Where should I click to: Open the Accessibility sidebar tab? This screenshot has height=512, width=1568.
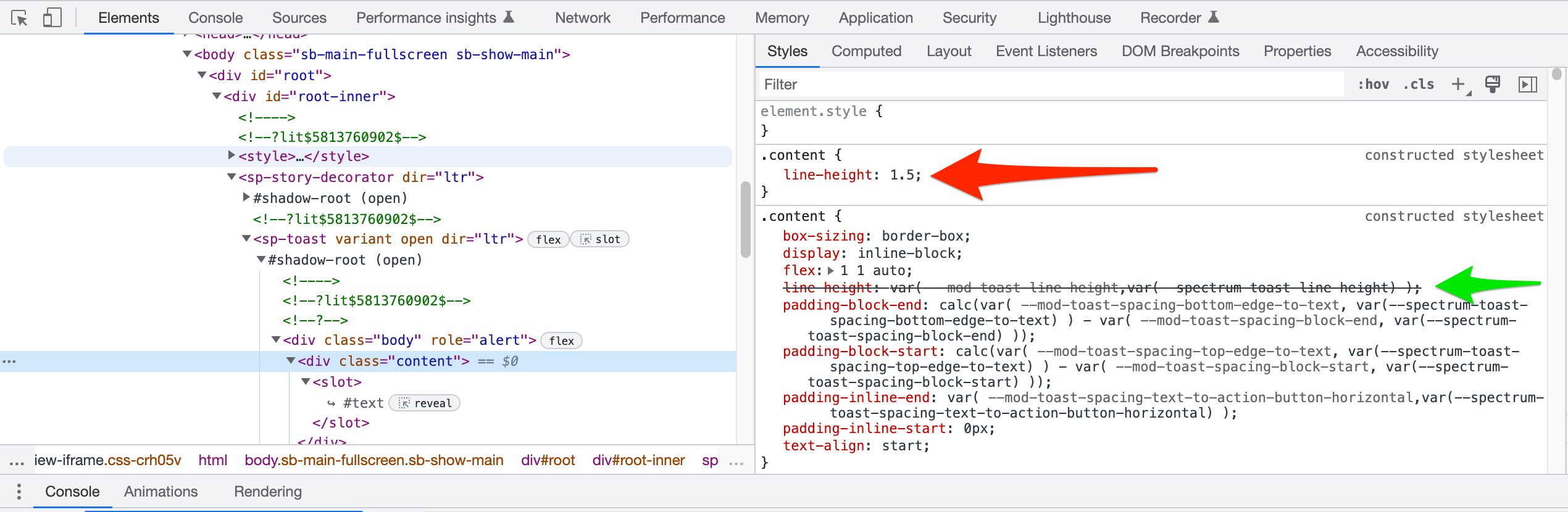click(1397, 51)
